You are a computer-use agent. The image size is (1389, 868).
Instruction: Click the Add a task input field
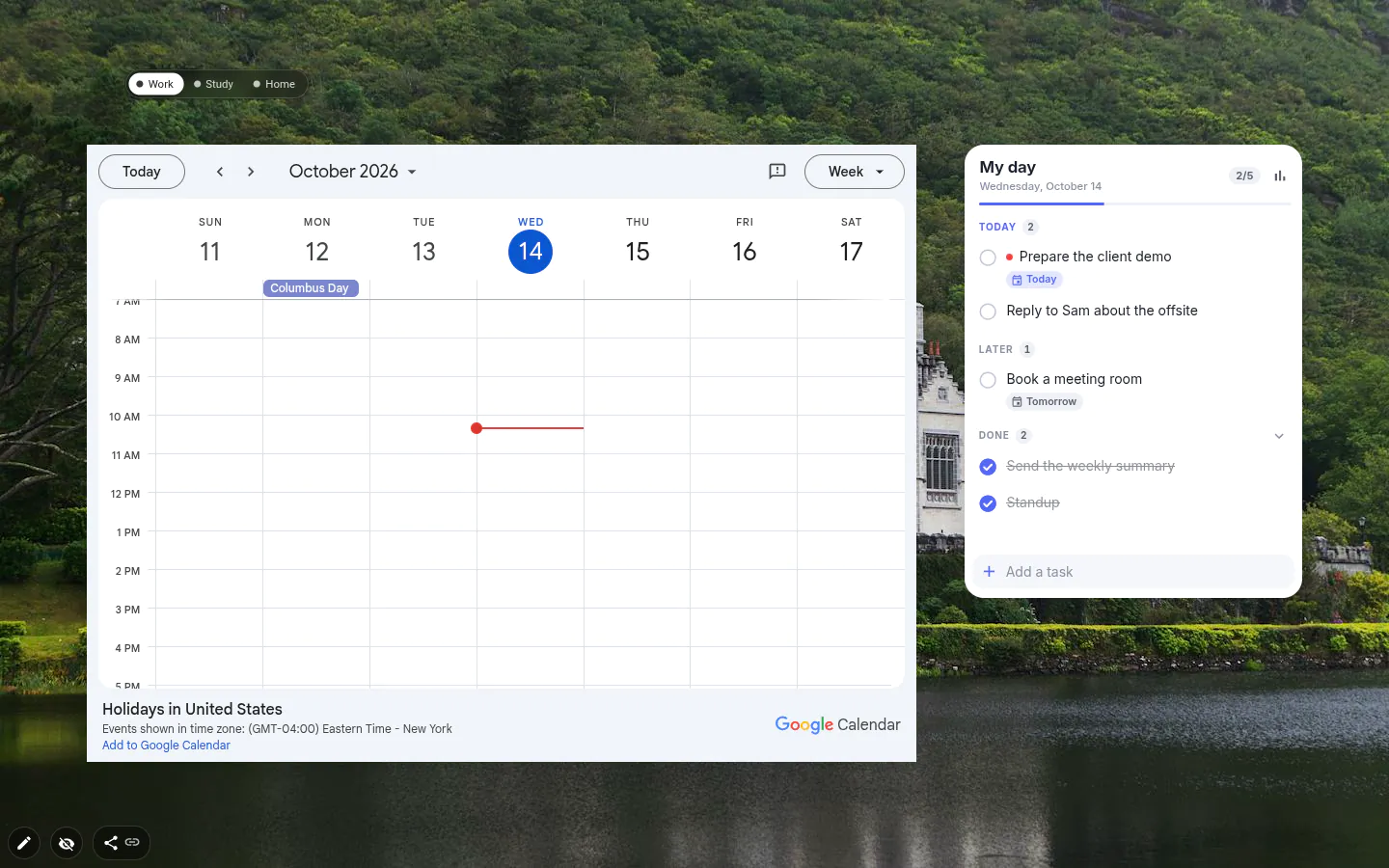pyautogui.click(x=1133, y=572)
